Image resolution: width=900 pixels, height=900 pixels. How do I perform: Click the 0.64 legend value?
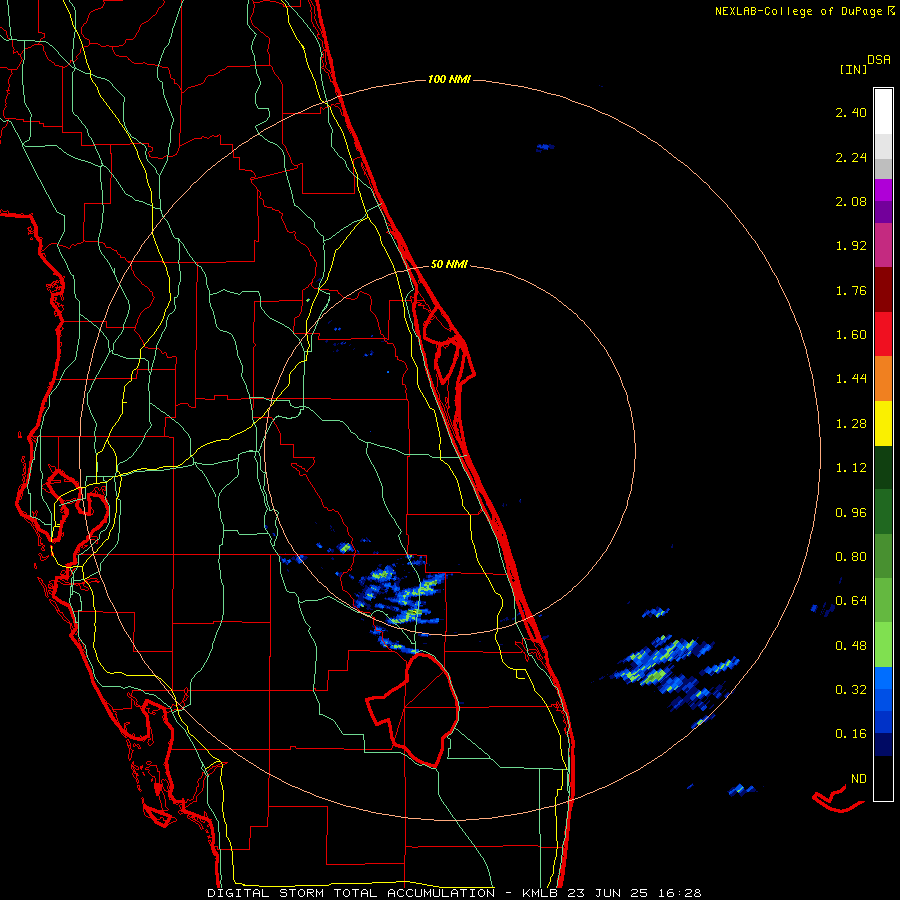pyautogui.click(x=851, y=601)
